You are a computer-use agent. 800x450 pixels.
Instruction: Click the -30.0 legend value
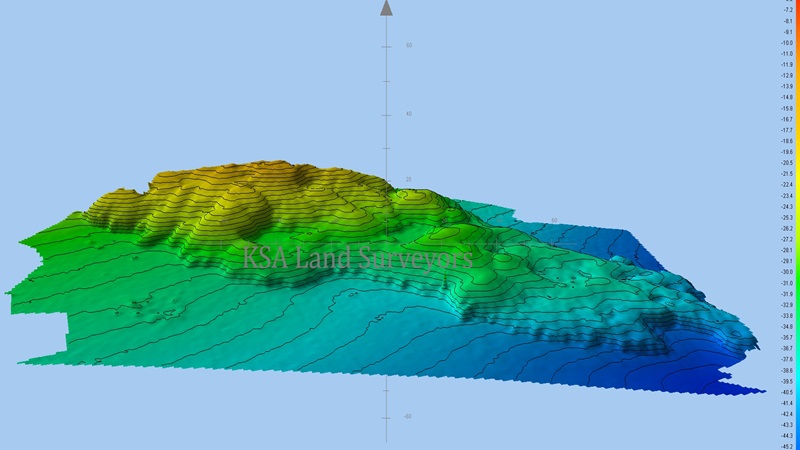pos(787,272)
